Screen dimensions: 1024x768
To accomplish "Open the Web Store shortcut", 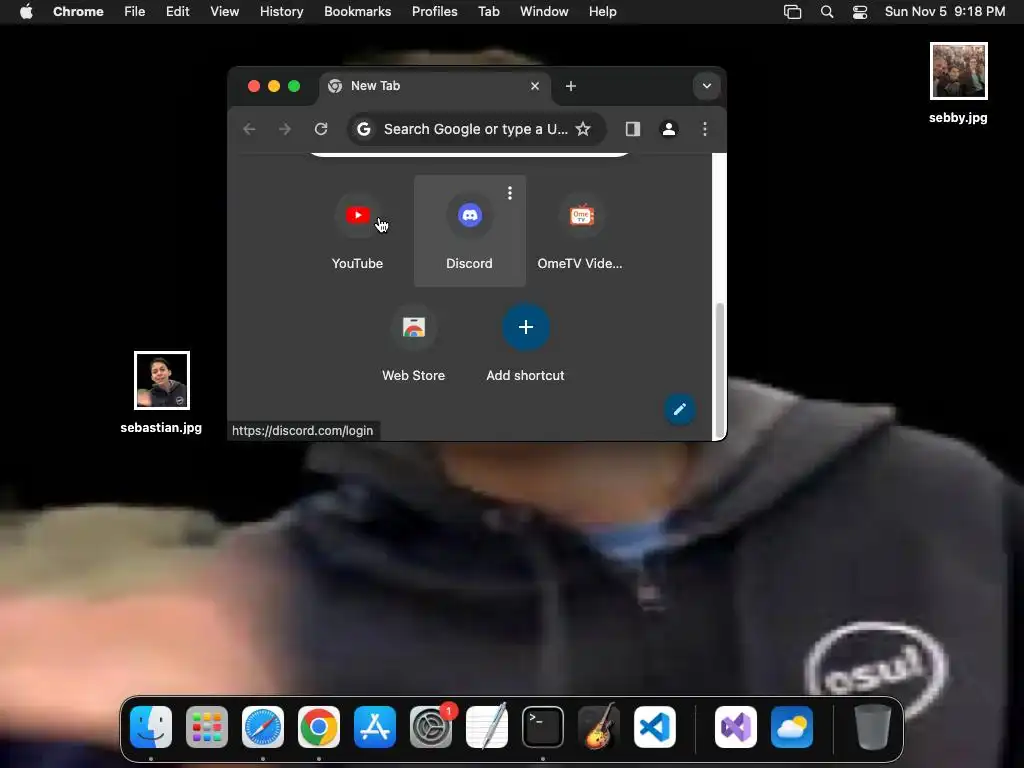I will (413, 343).
